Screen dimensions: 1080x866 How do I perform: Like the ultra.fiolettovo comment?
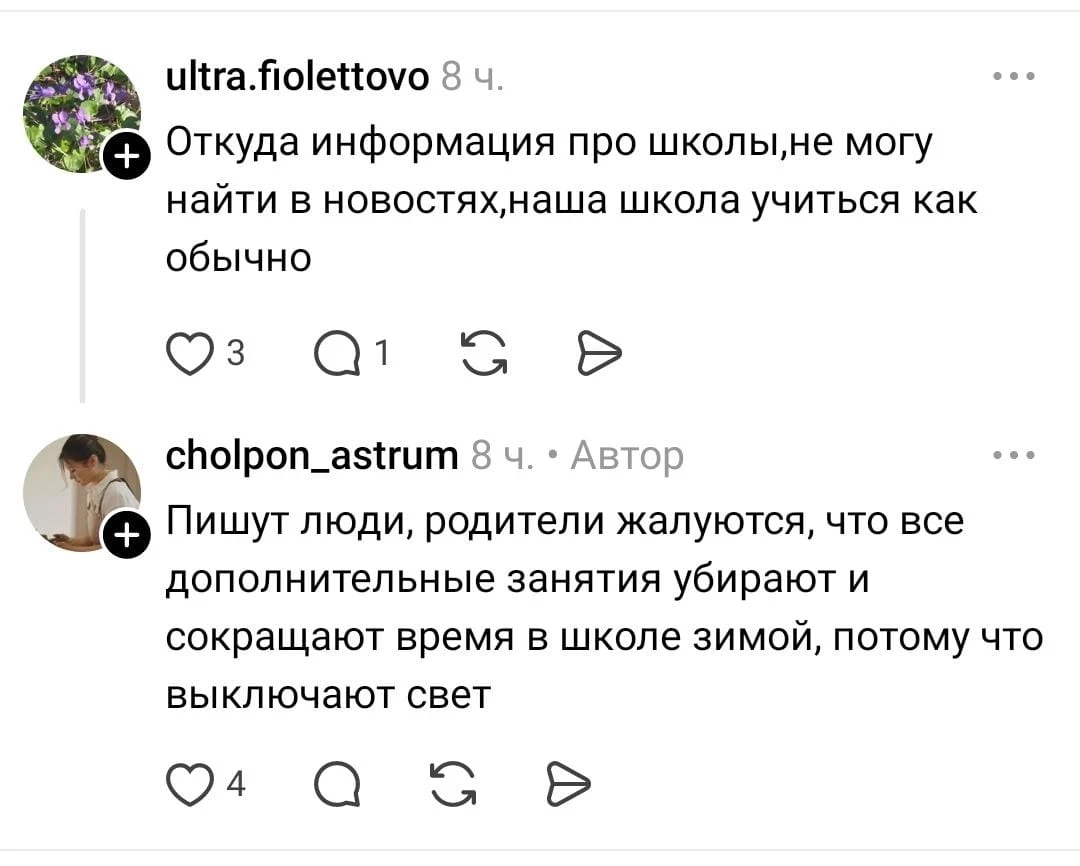pyautogui.click(x=186, y=352)
